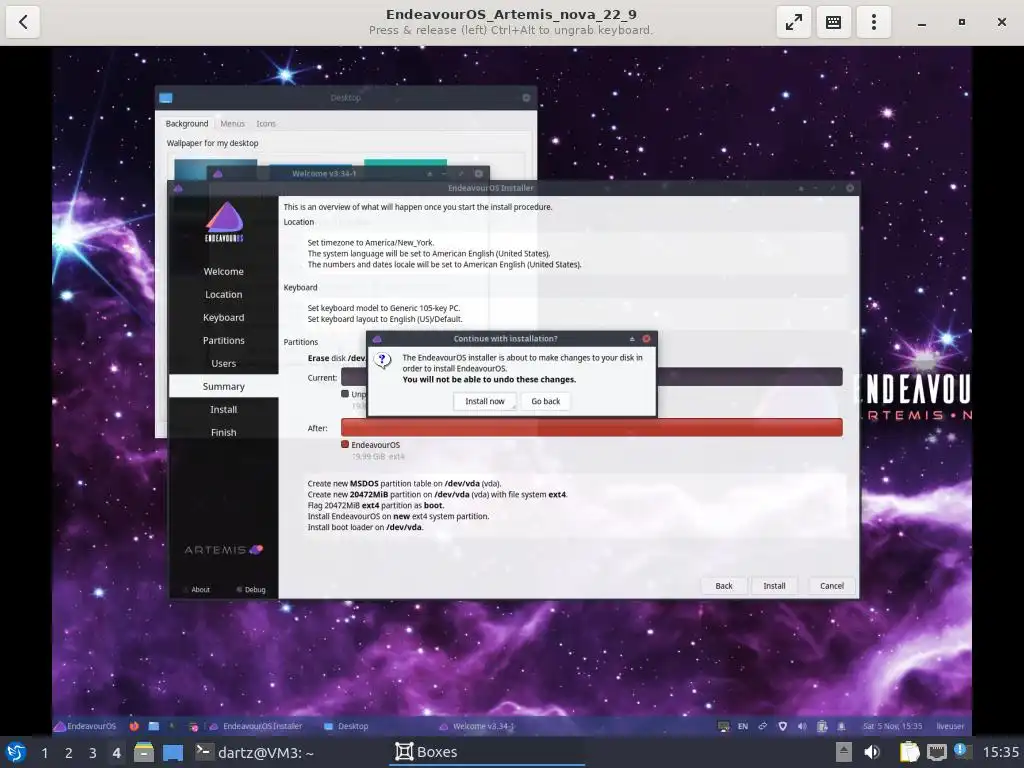Close the Continue with installation dialog
1024x768 pixels.
coord(647,338)
